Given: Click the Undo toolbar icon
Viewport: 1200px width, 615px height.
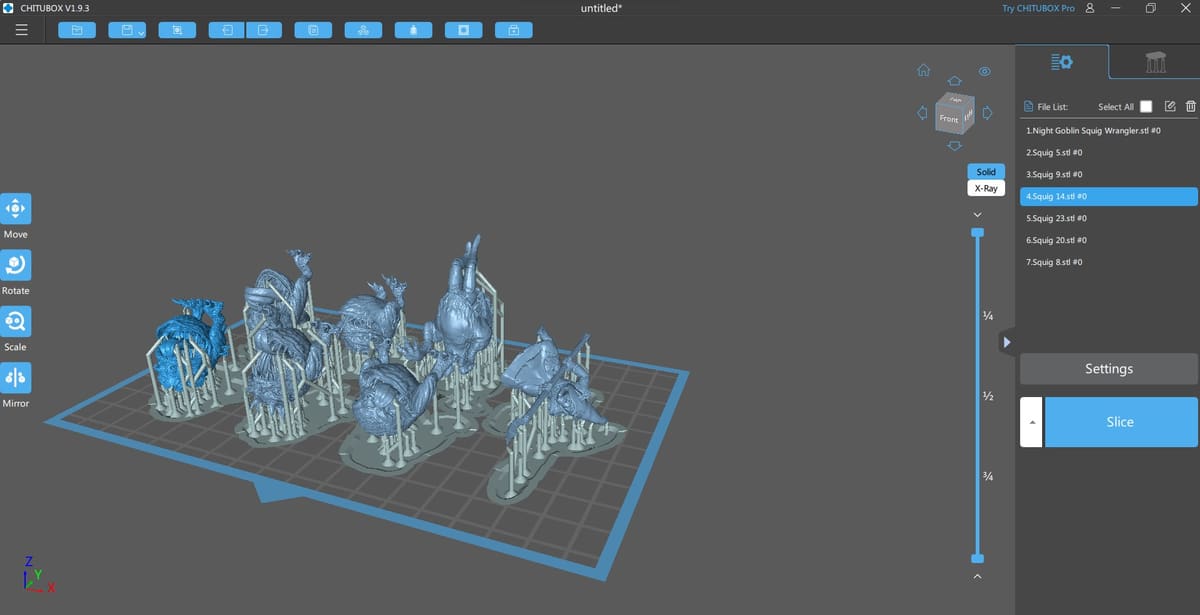Looking at the screenshot, I should (x=227, y=30).
